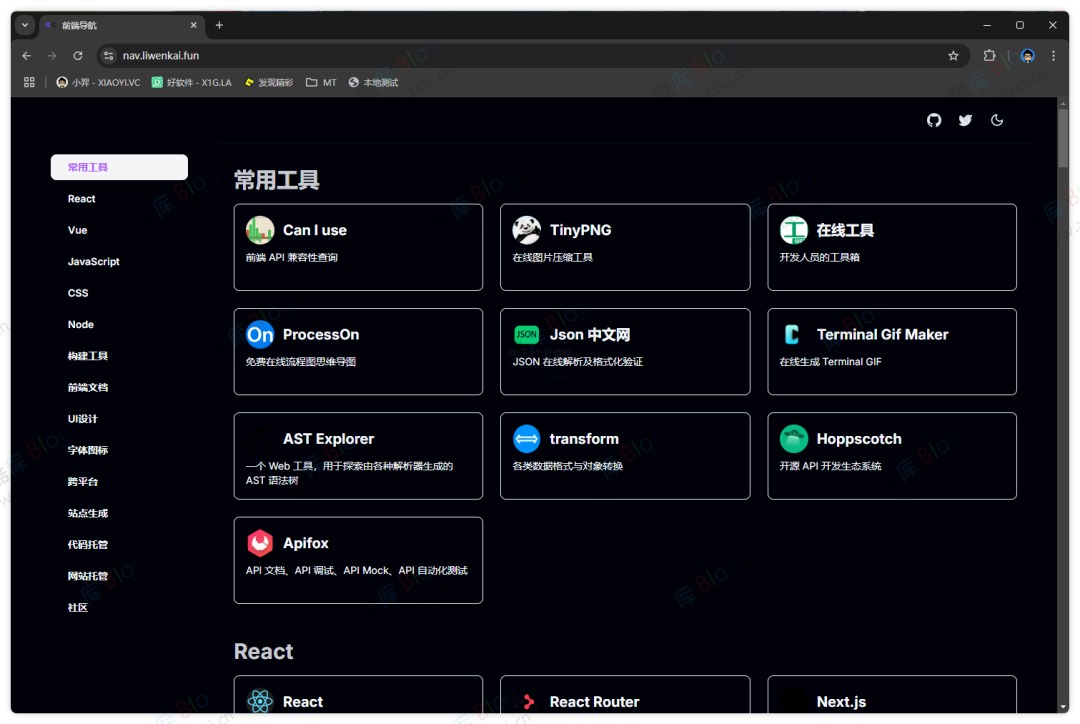Image resolution: width=1080 pixels, height=724 pixels.
Task: Switch to the 前端导航 browser tab
Action: [105, 24]
